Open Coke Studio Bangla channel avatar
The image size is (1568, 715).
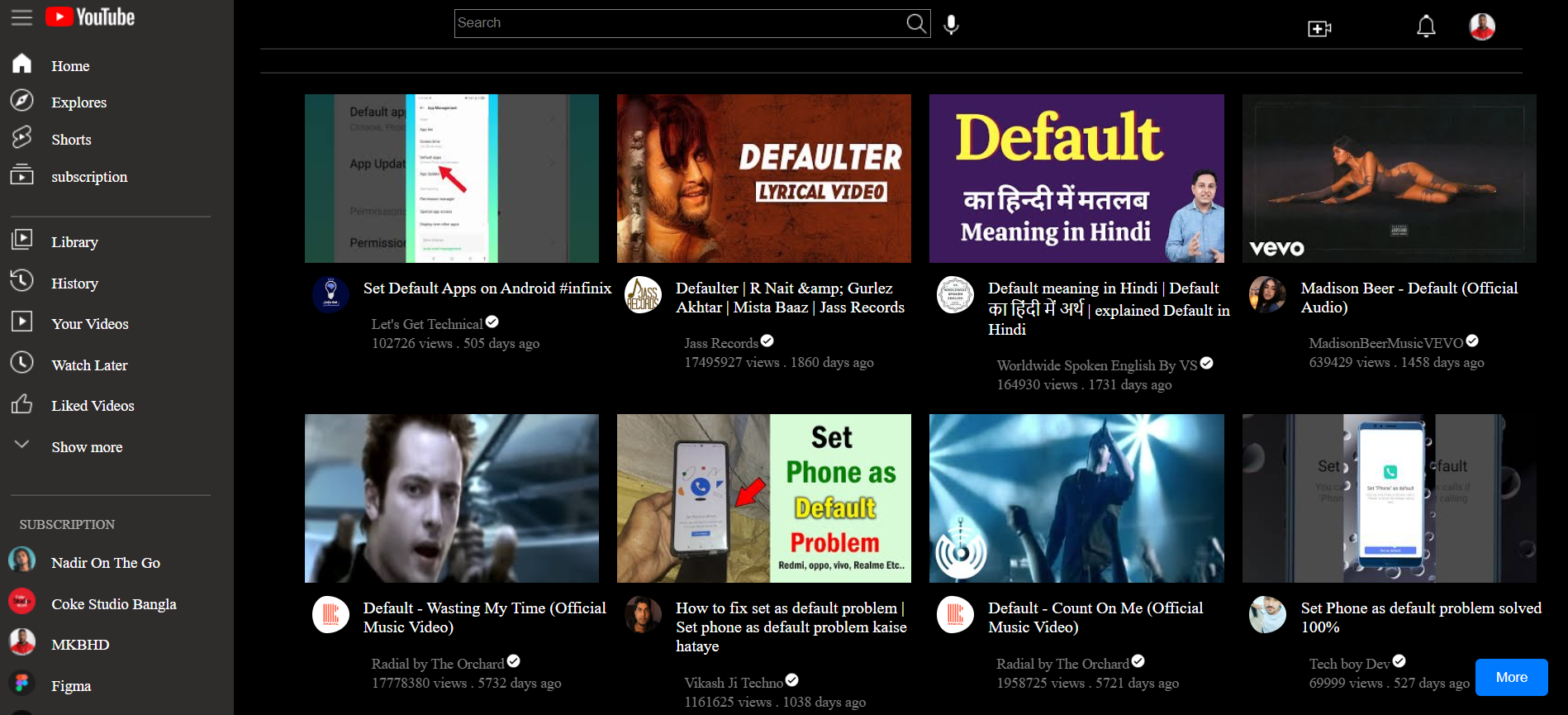point(22,602)
